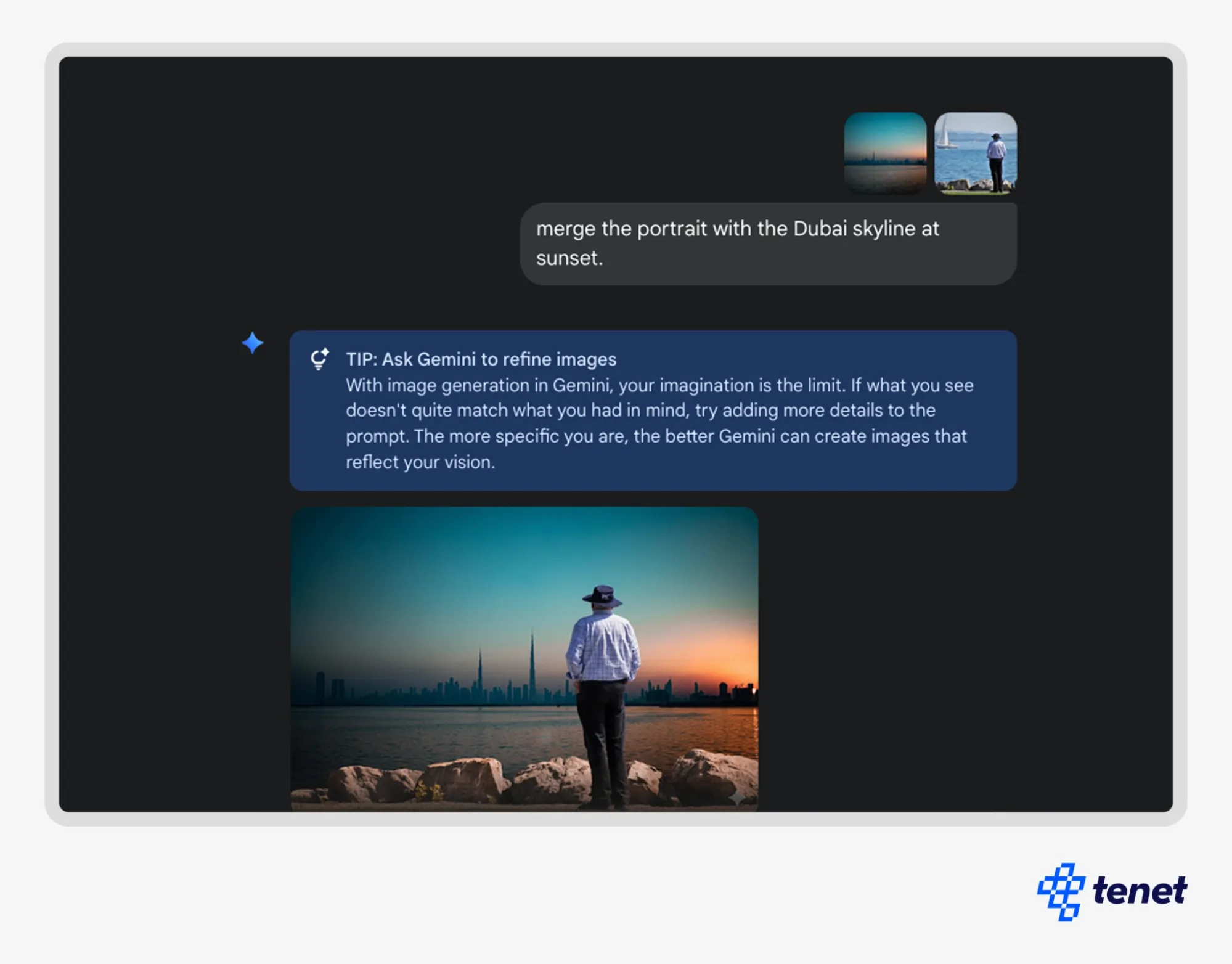Image resolution: width=1232 pixels, height=964 pixels.
Task: Click the 'TIP: Ask Gemini to refine images' heading
Action: coord(481,359)
